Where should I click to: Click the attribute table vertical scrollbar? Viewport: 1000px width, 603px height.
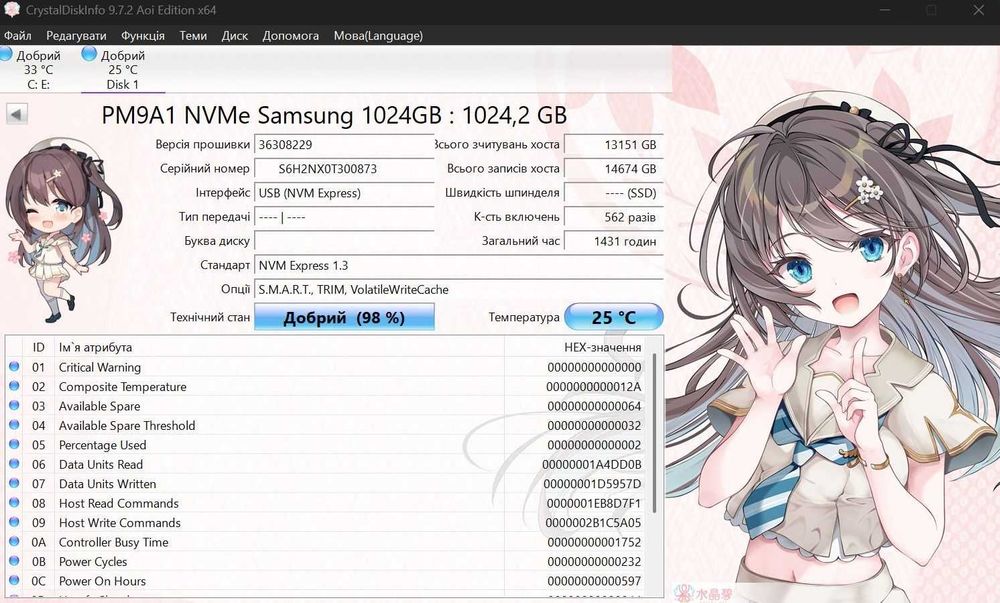click(654, 433)
